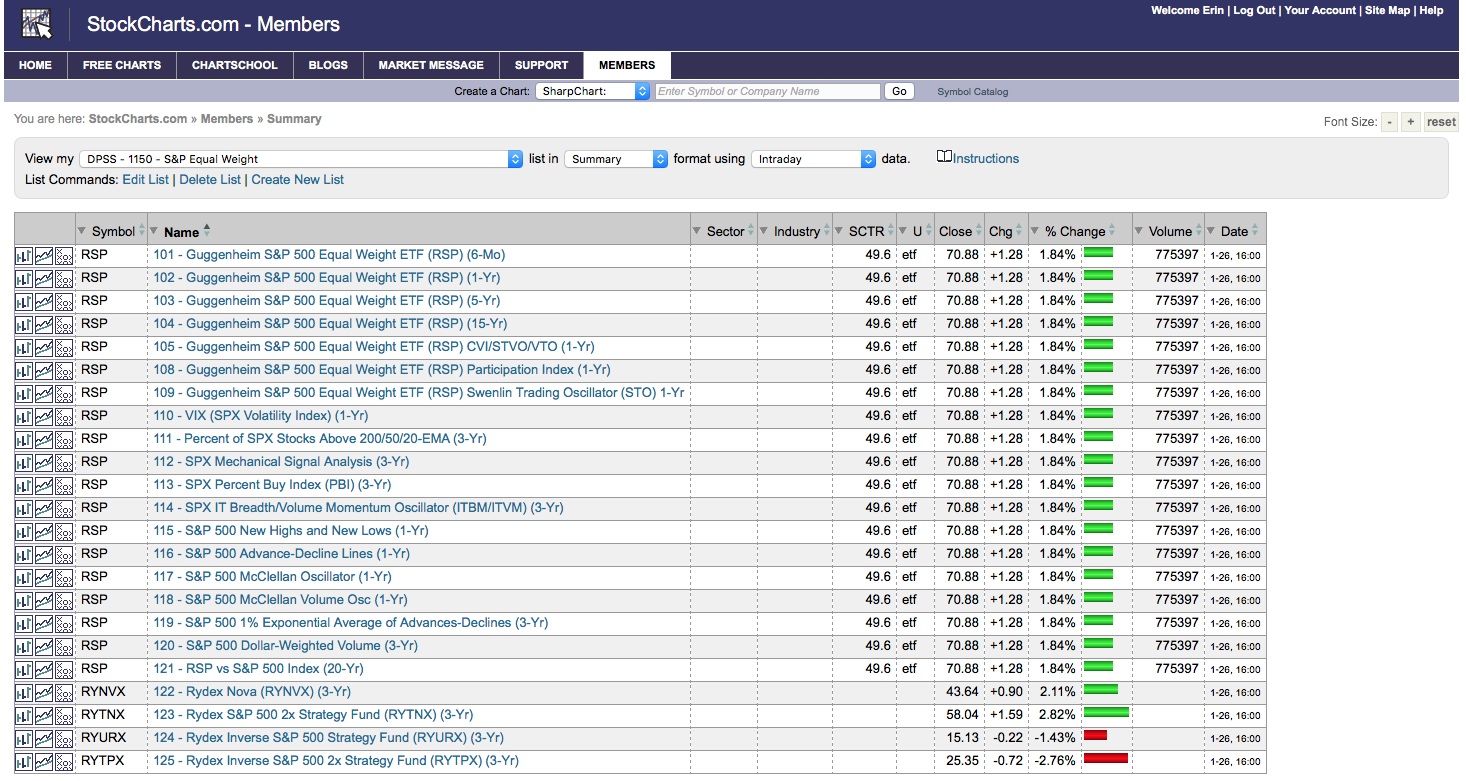Expand the Summary format dropdown
The image size is (1466, 781).
[616, 159]
